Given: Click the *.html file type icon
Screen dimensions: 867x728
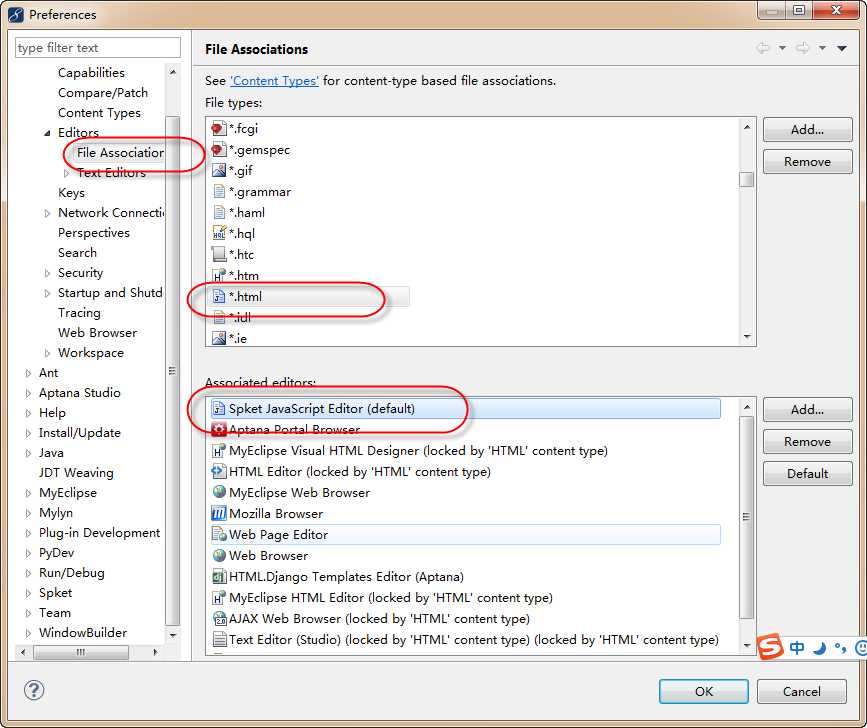Looking at the screenshot, I should [x=219, y=297].
